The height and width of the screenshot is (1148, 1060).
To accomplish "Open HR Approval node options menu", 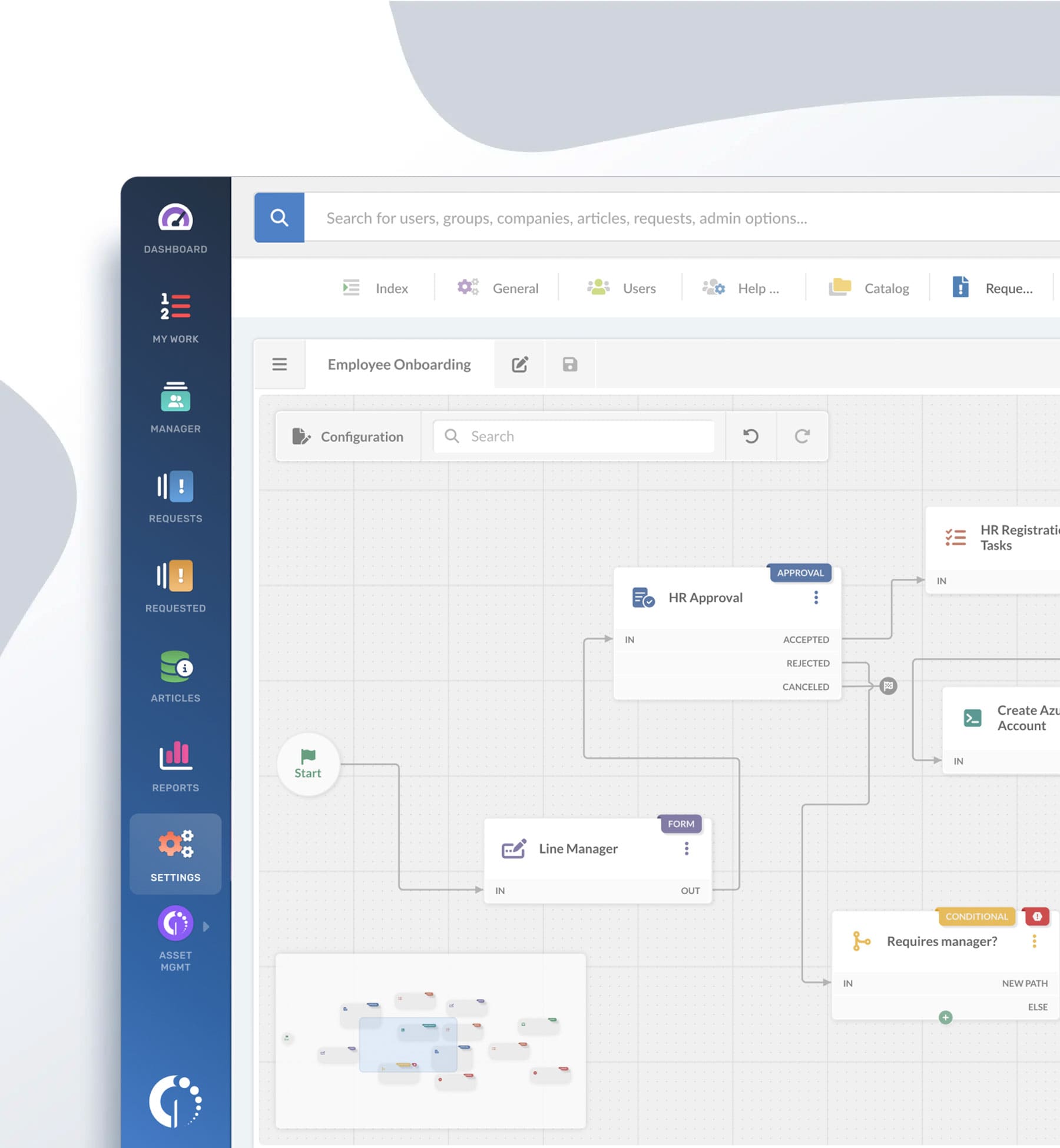I will tap(816, 598).
